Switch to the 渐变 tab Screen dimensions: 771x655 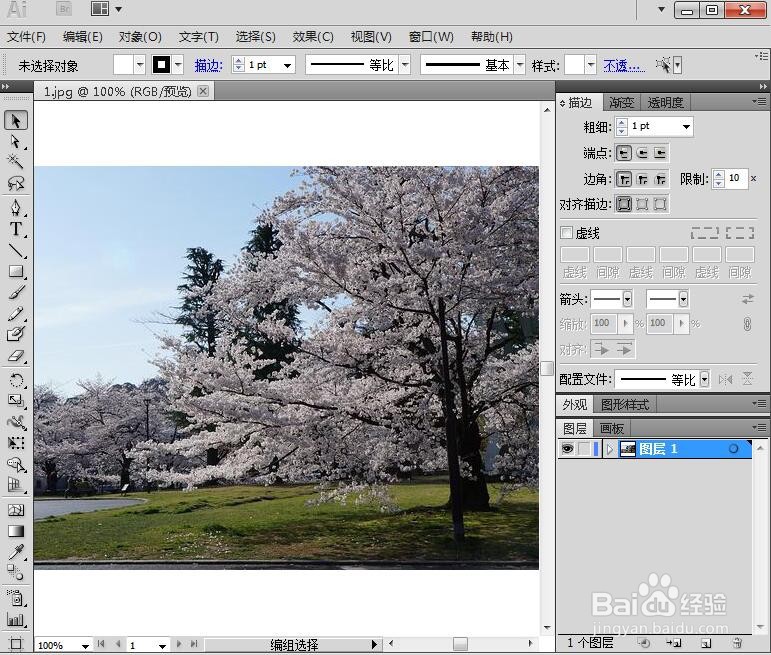622,102
